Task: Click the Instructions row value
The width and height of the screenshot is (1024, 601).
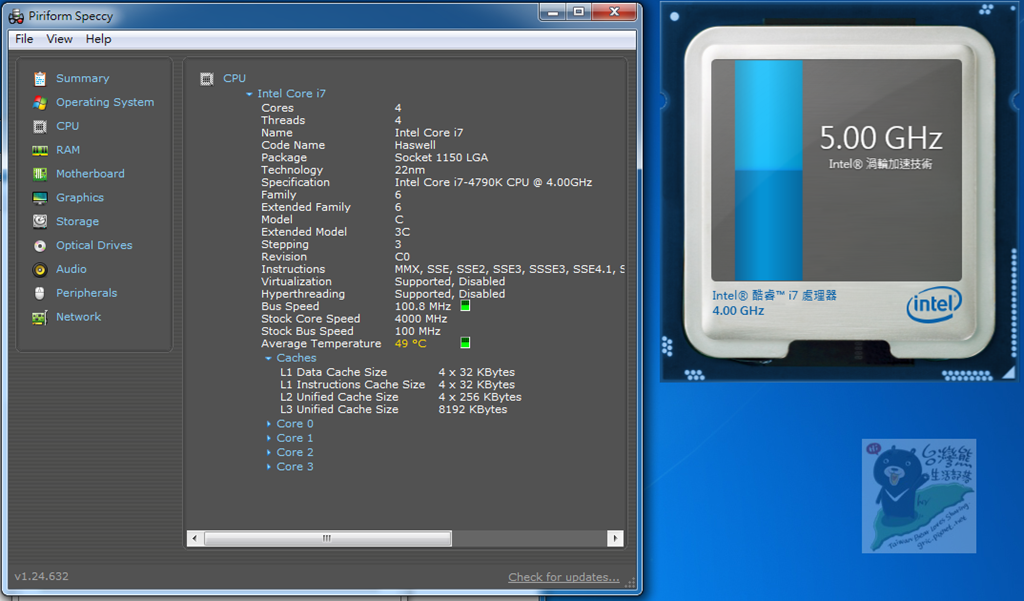Action: [x=509, y=269]
